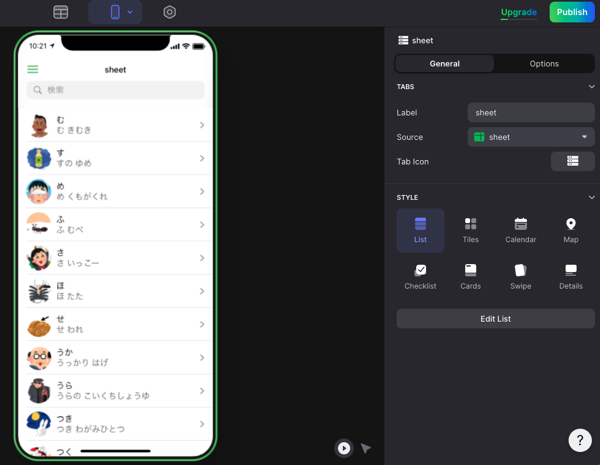Open the device type dropdown arrow
The height and width of the screenshot is (465, 600).
click(130, 12)
